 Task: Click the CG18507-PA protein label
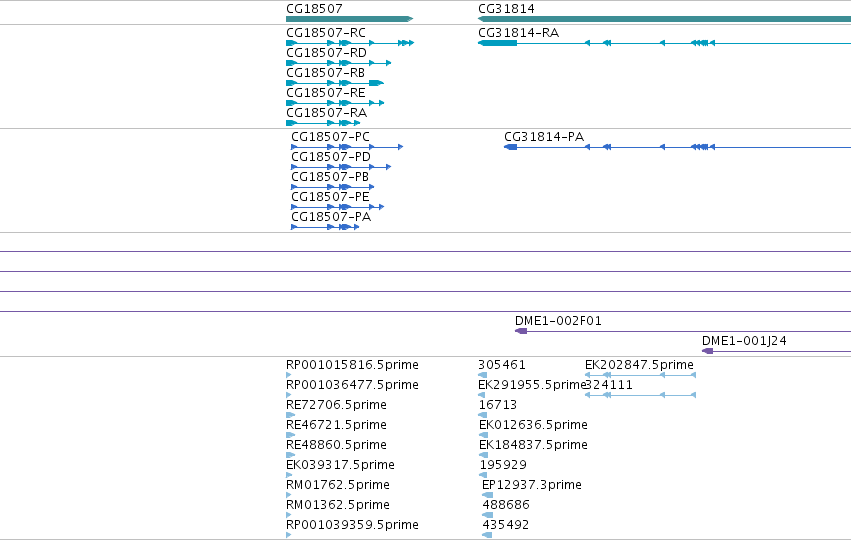coord(331,217)
